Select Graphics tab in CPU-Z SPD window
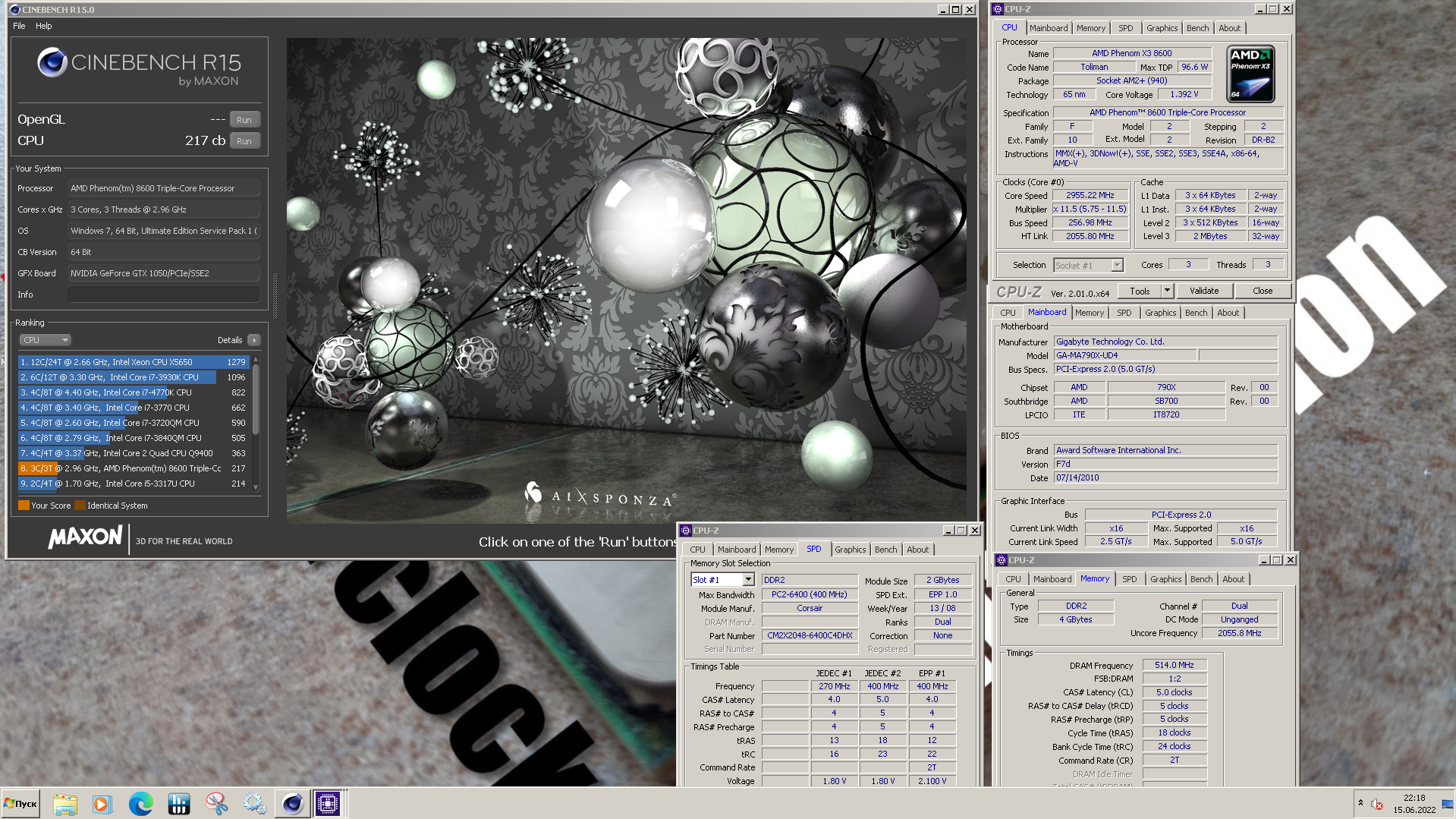 [x=850, y=550]
